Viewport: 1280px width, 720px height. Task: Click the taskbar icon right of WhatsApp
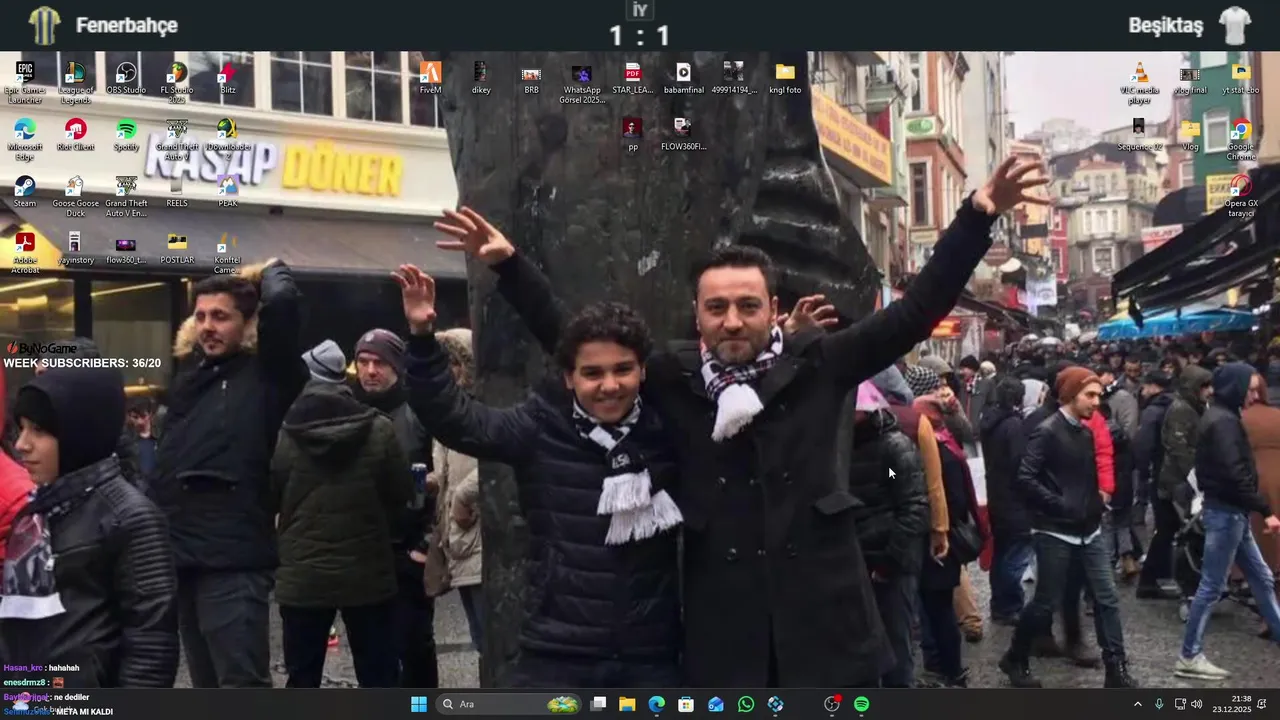click(x=775, y=704)
